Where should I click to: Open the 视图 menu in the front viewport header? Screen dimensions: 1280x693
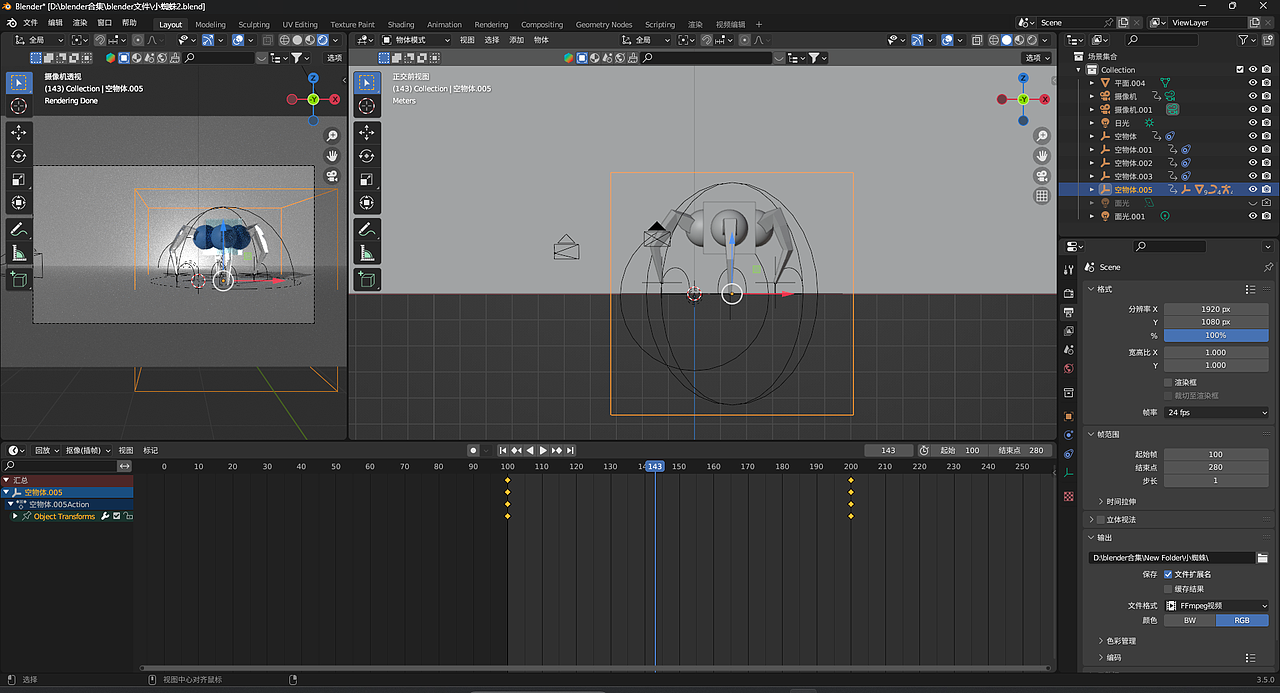tap(467, 40)
